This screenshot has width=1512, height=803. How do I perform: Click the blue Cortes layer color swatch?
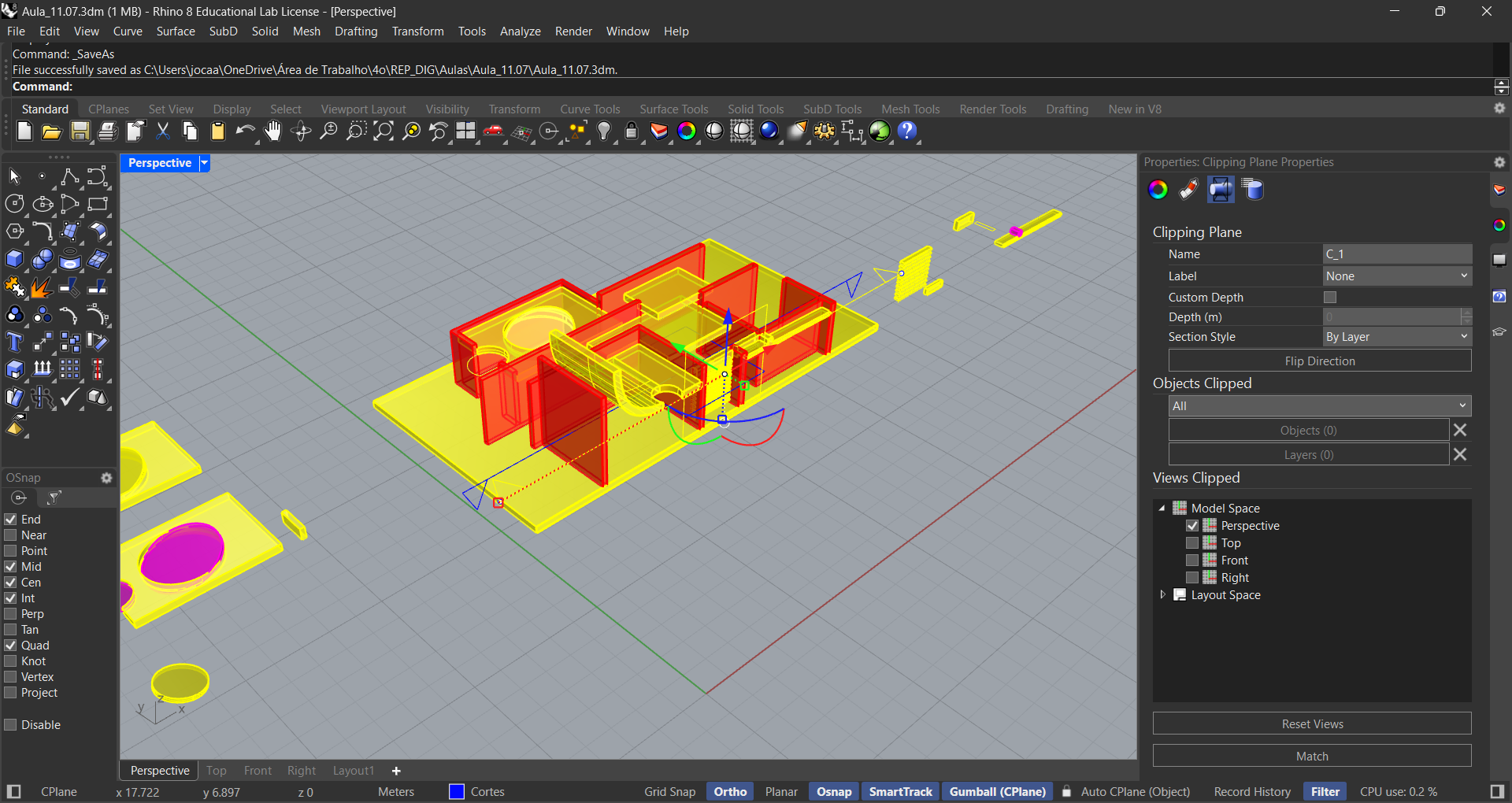click(457, 792)
